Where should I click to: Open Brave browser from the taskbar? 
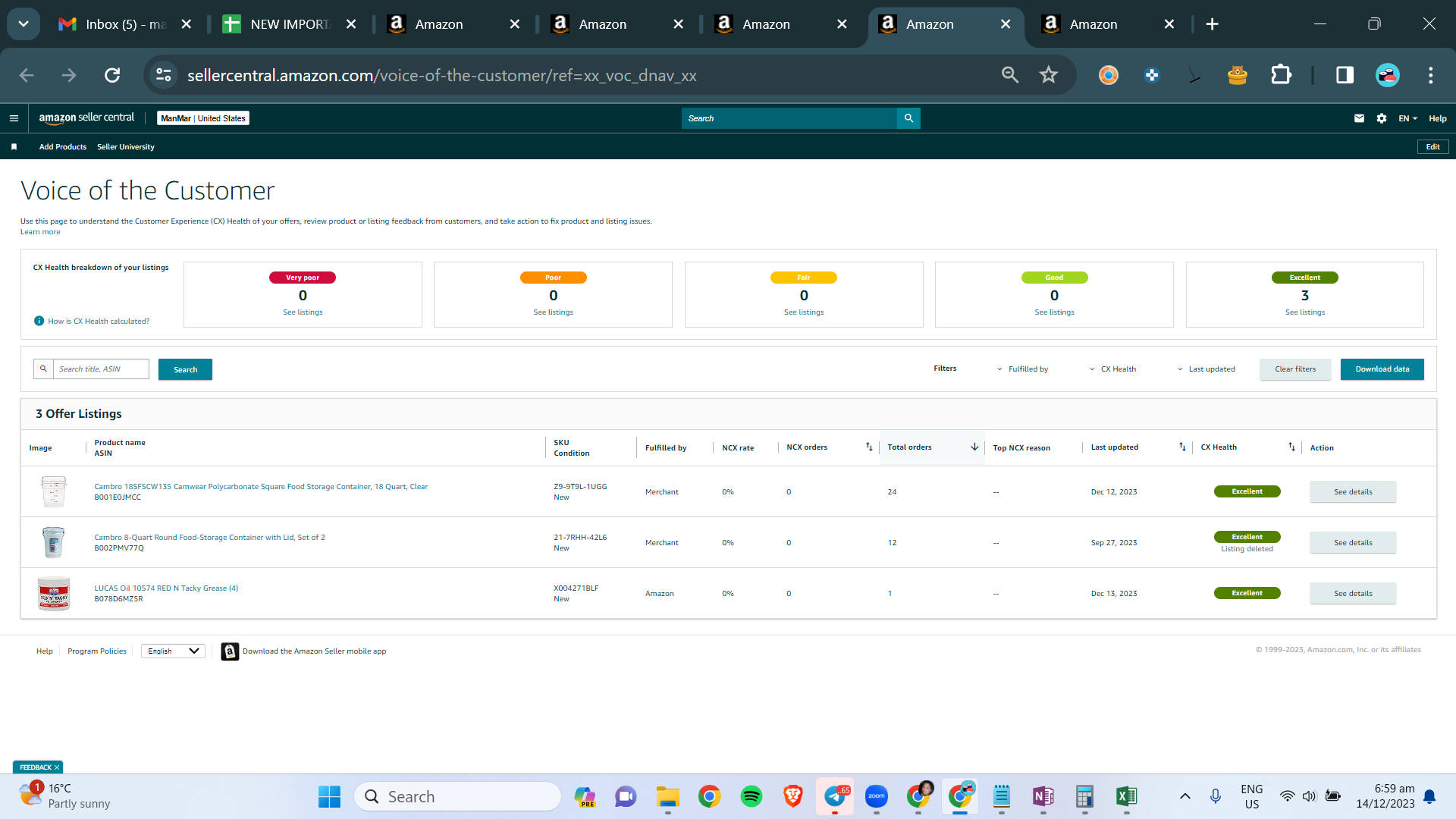(792, 796)
